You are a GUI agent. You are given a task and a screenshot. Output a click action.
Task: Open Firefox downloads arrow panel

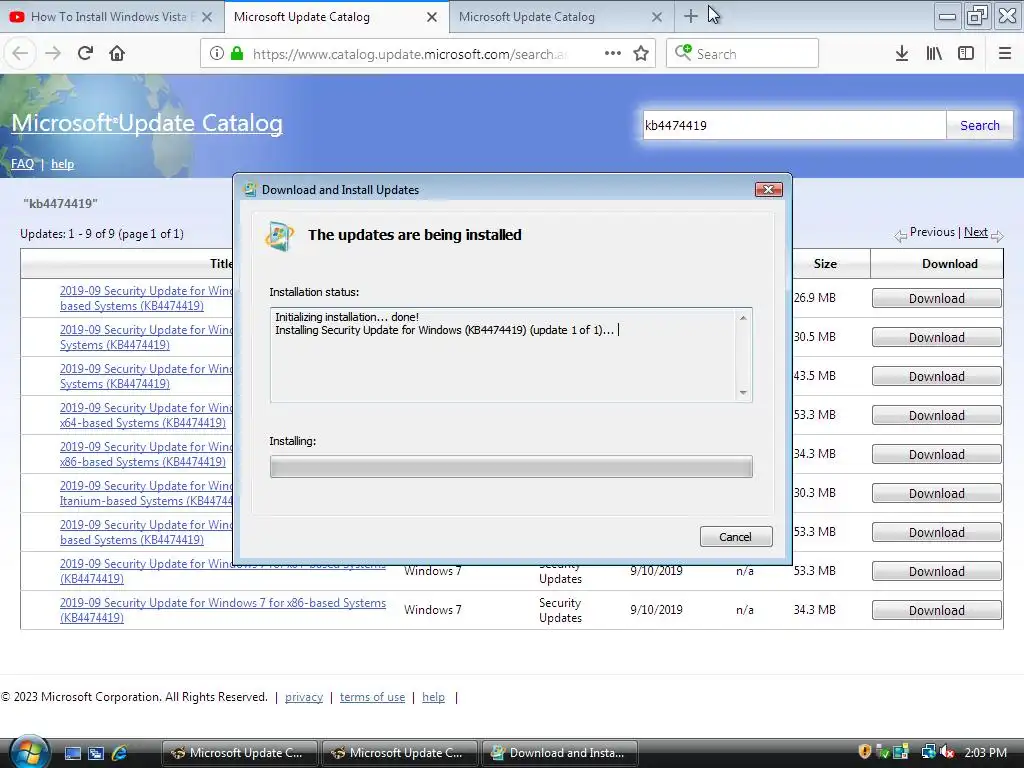pyautogui.click(x=902, y=54)
